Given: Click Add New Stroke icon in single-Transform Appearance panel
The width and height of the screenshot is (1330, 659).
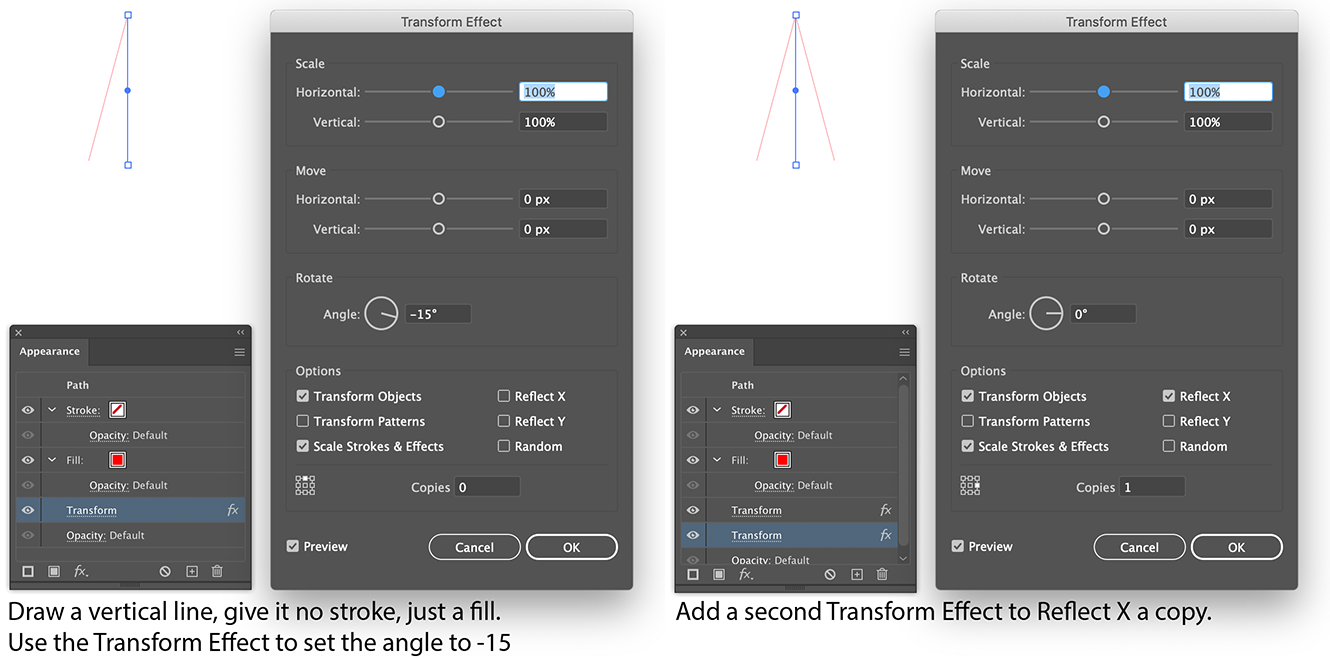Looking at the screenshot, I should [28, 571].
